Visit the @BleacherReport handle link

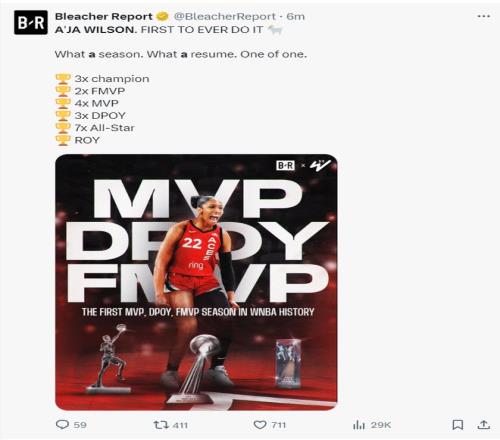[225, 16]
